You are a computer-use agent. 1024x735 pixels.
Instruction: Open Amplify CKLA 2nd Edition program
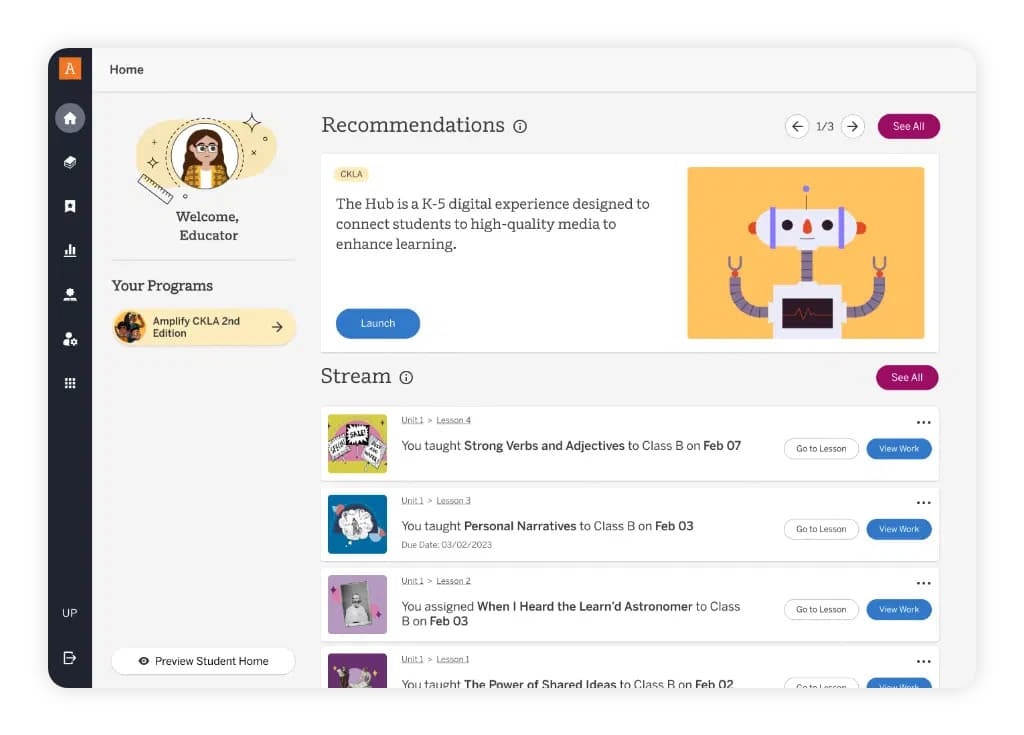(204, 327)
